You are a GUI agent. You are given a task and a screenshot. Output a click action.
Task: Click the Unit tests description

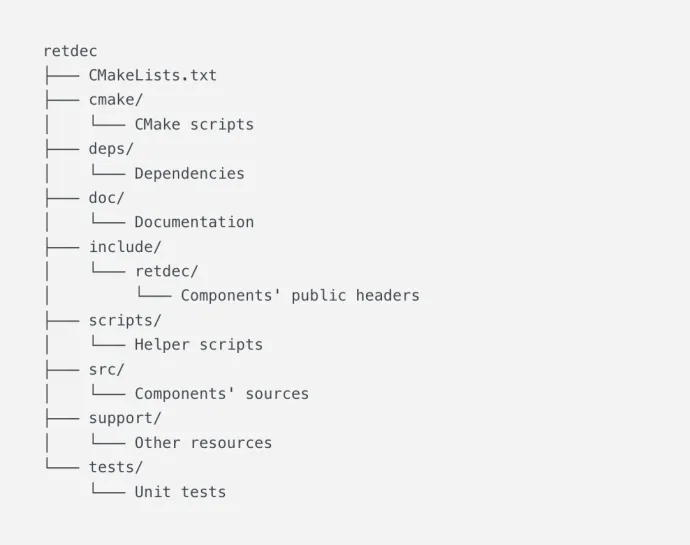tap(180, 492)
